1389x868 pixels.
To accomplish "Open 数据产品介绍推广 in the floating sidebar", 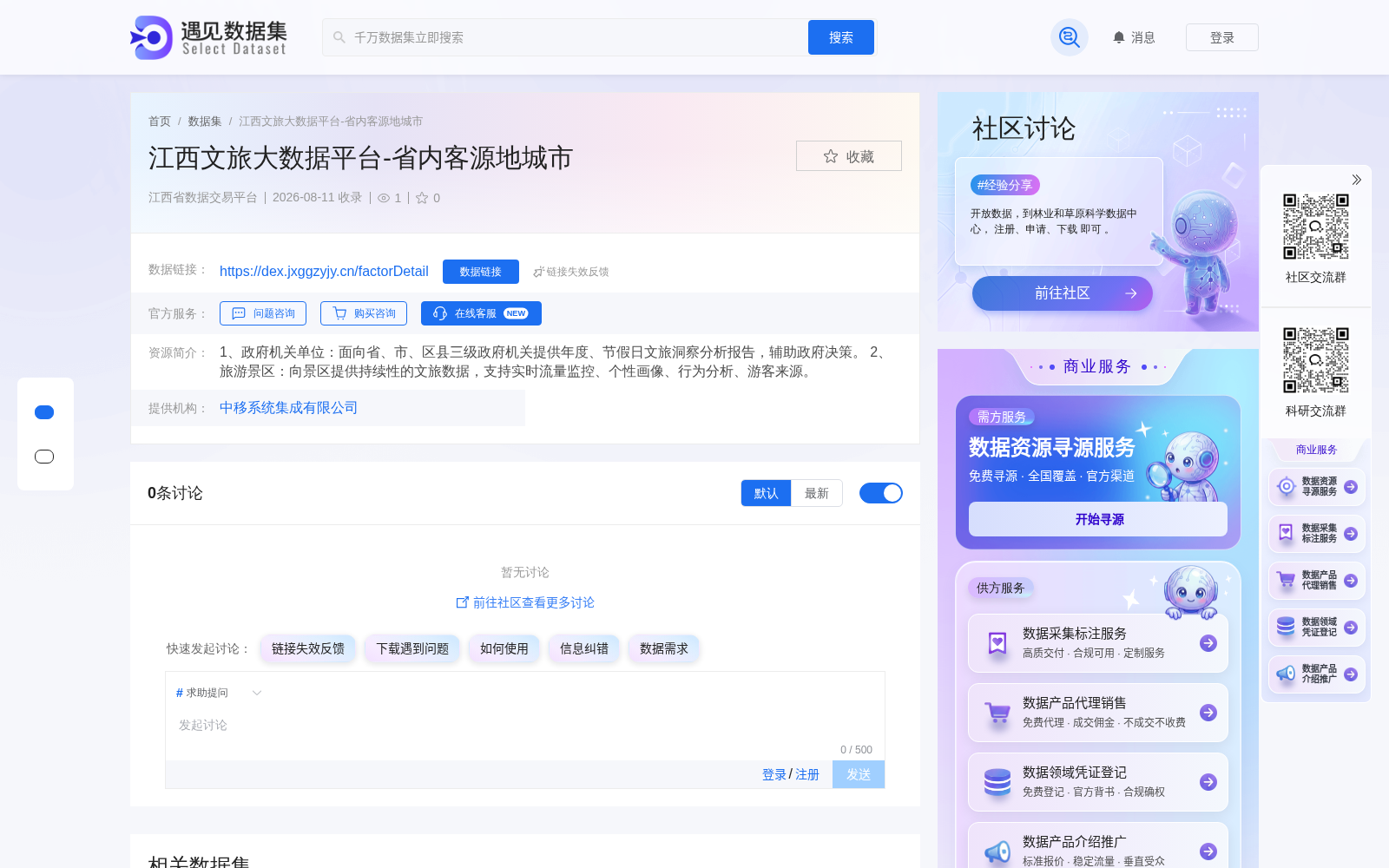I will pyautogui.click(x=1317, y=674).
